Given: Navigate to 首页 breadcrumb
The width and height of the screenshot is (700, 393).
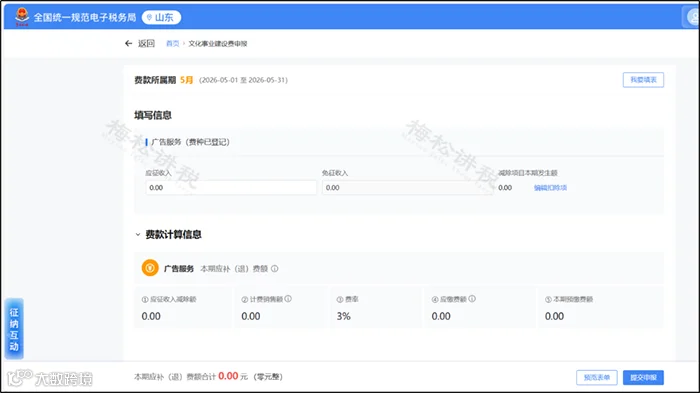Looking at the screenshot, I should point(172,43).
